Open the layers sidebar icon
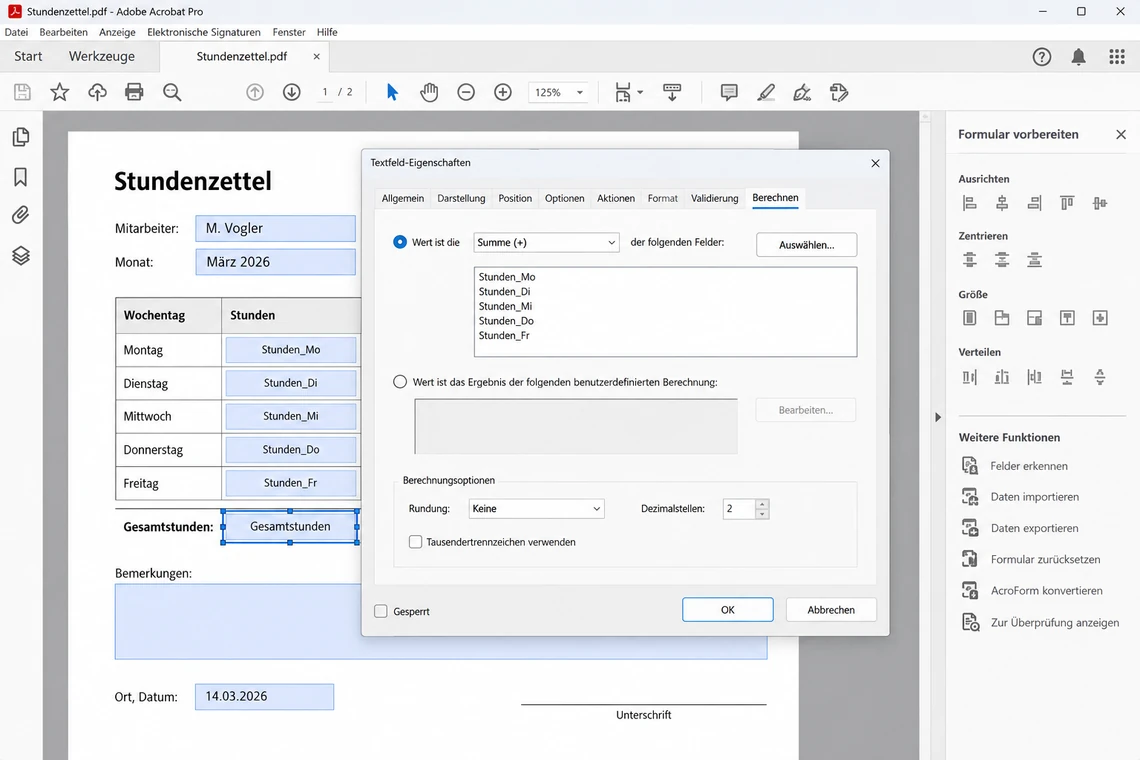Image resolution: width=1140 pixels, height=760 pixels. [x=21, y=255]
